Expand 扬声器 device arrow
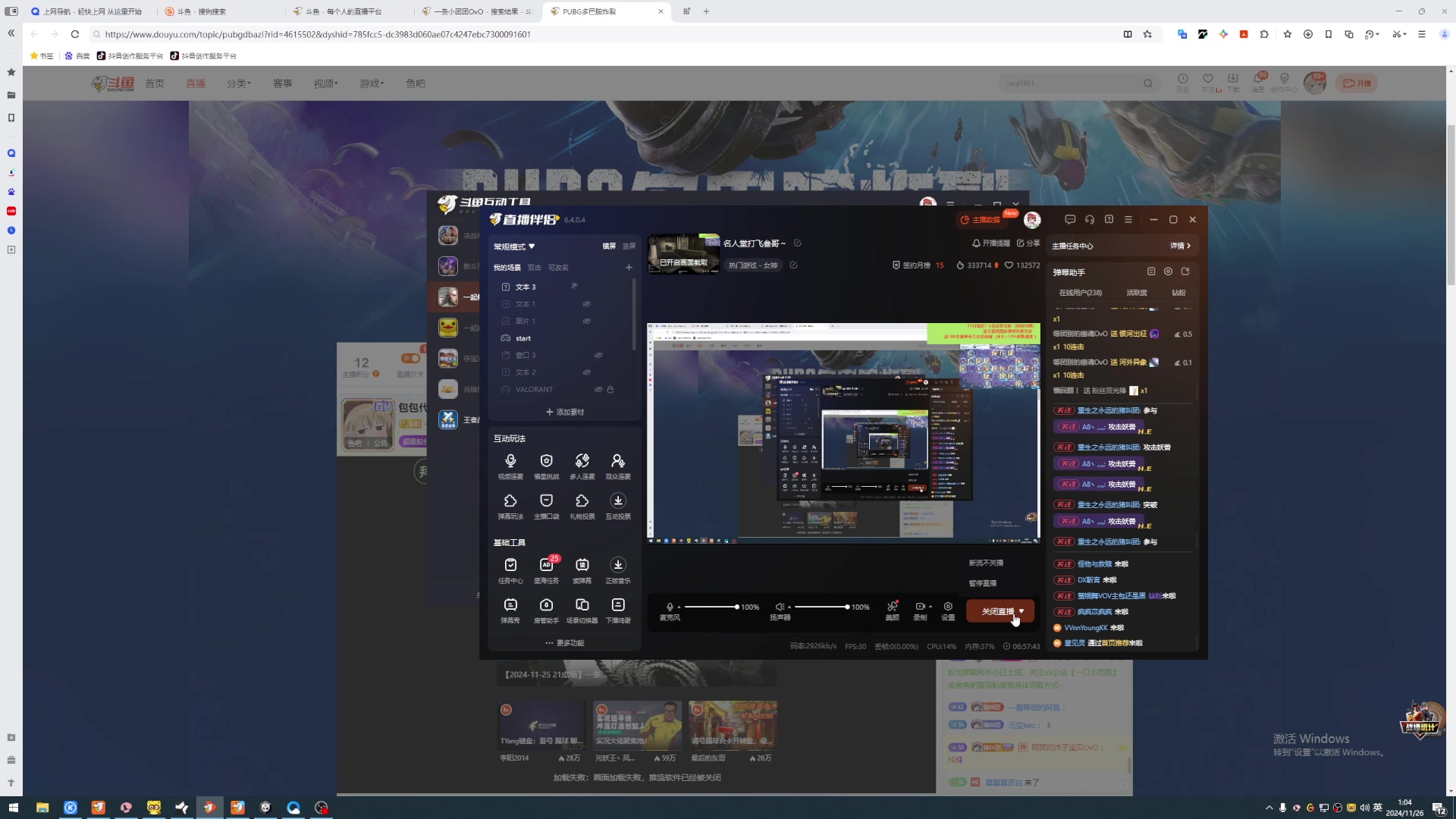This screenshot has height=819, width=1456. [x=789, y=607]
